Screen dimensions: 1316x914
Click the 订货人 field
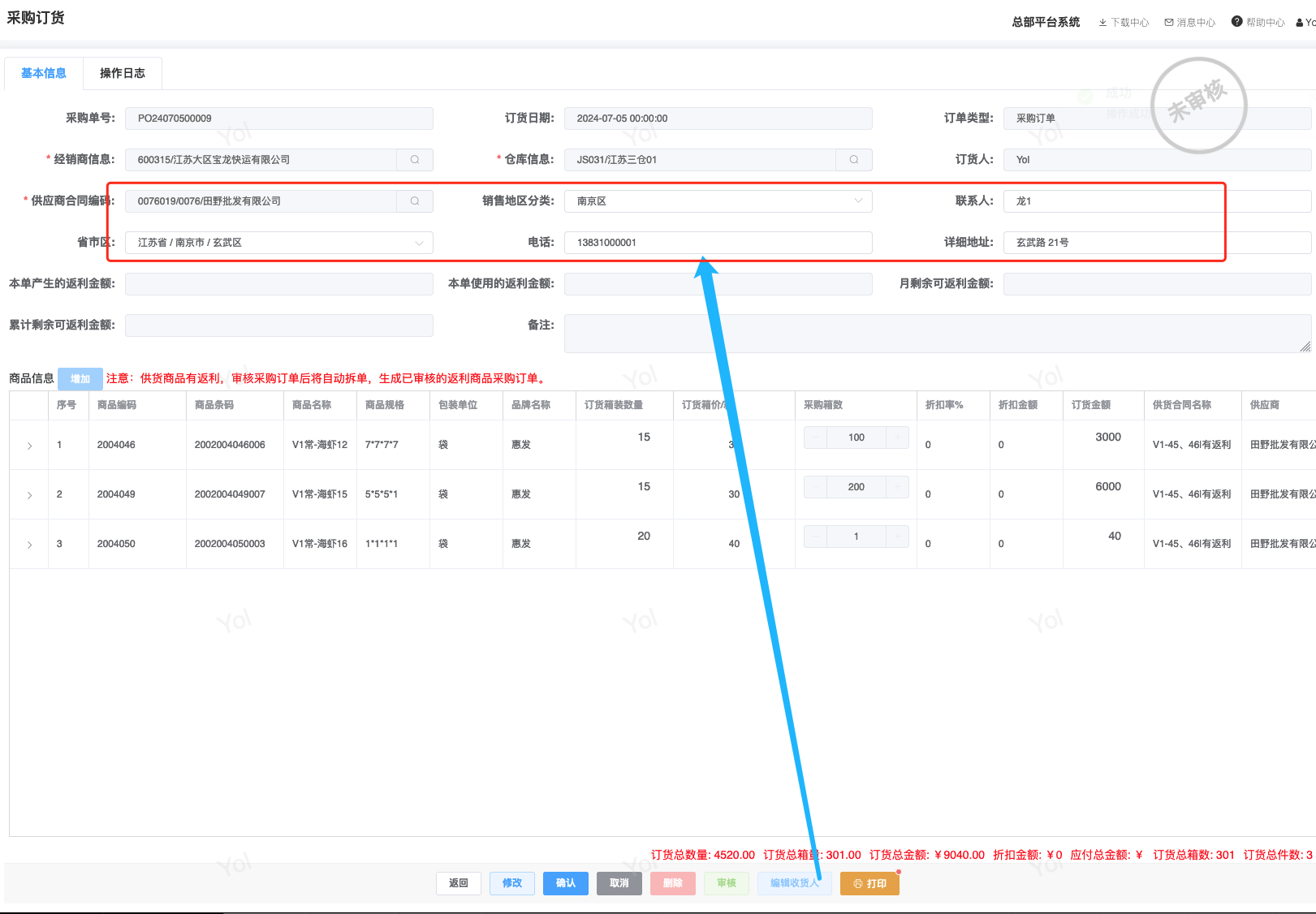(x=1158, y=160)
